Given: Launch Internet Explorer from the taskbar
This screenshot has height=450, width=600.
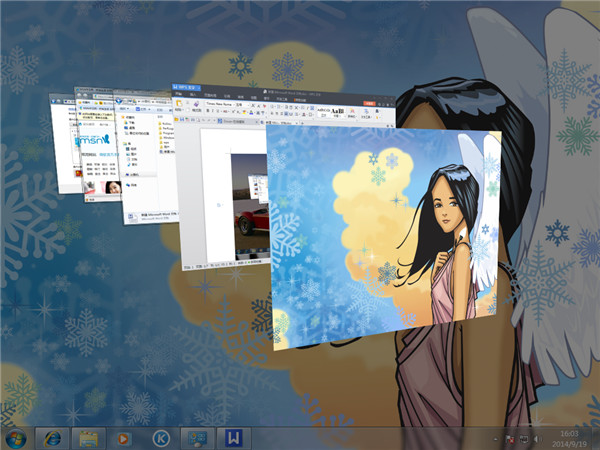Looking at the screenshot, I should 51,438.
